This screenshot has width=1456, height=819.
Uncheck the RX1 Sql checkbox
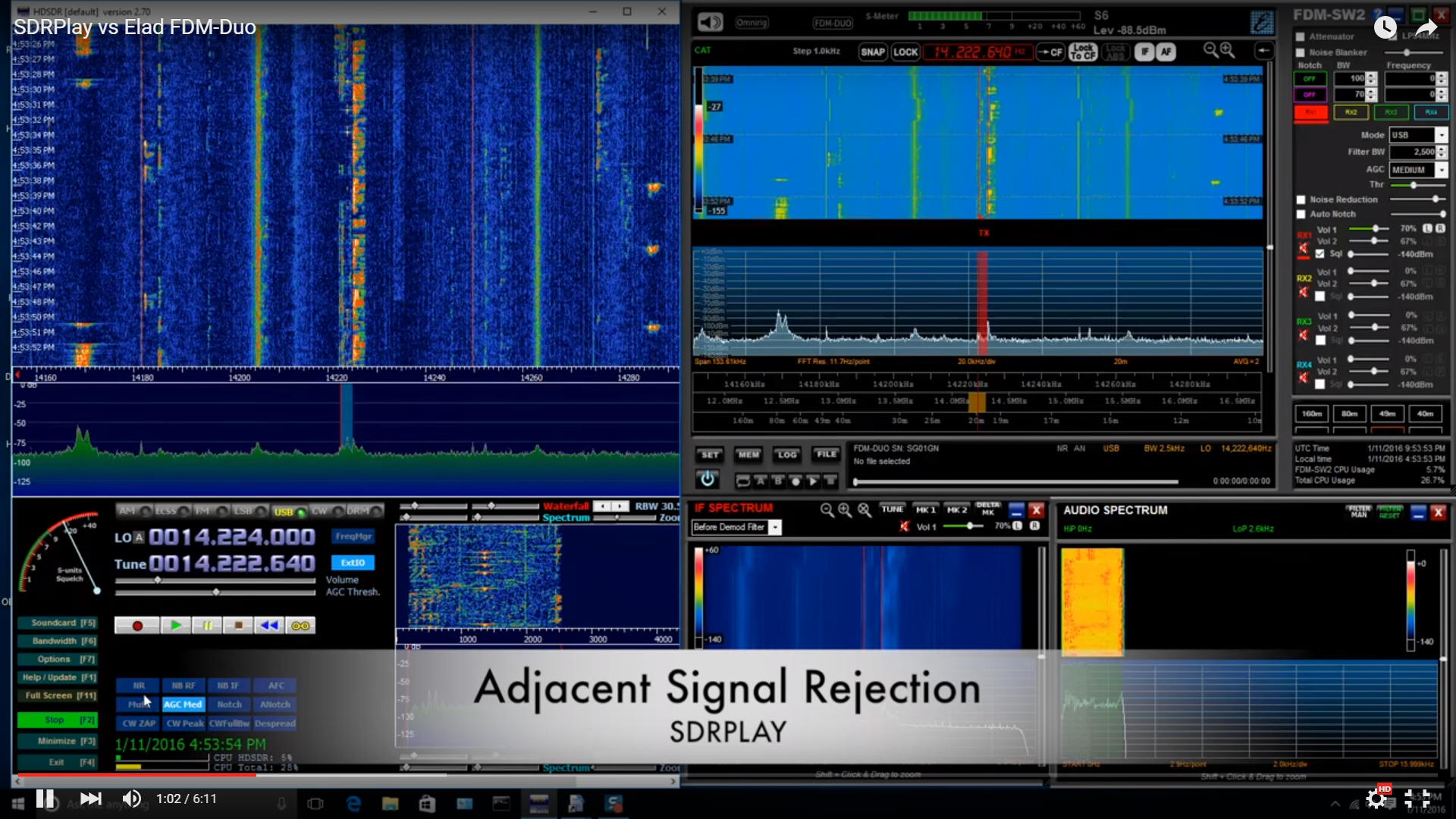(1320, 254)
